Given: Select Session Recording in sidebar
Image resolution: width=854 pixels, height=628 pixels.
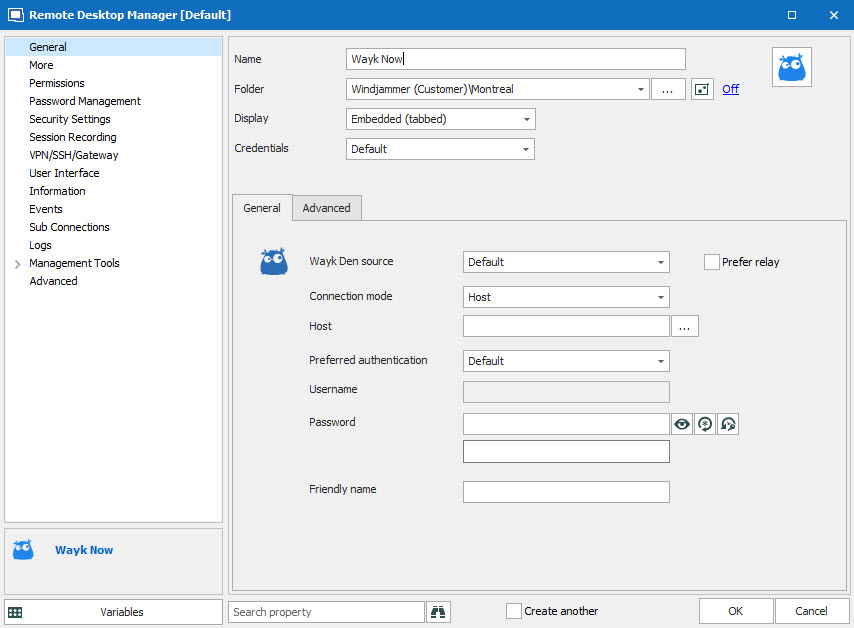Looking at the screenshot, I should [x=73, y=137].
